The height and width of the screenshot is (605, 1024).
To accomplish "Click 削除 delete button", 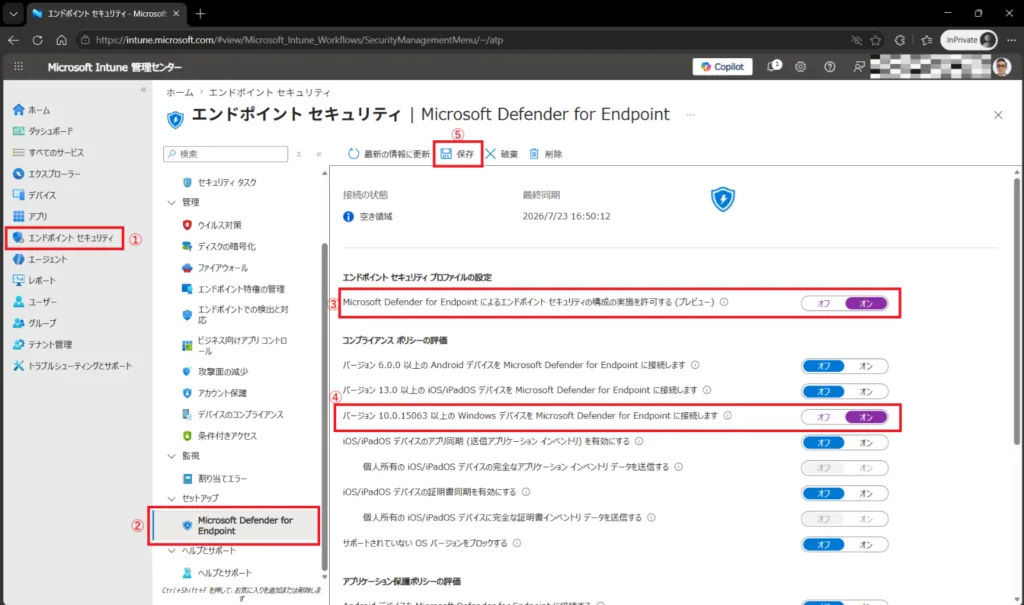I will click(x=545, y=154).
